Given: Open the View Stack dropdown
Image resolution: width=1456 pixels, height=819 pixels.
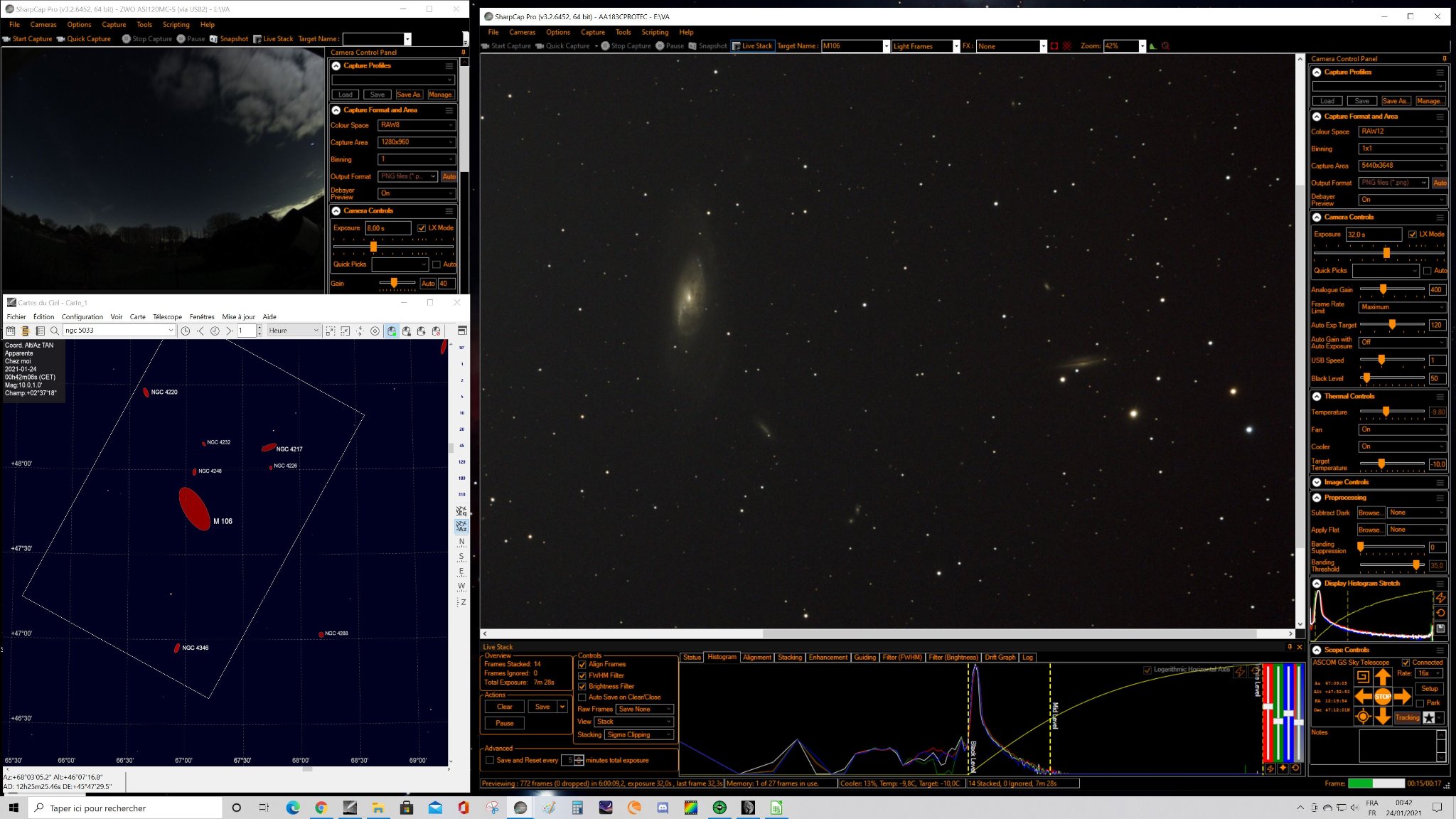Looking at the screenshot, I should click(634, 722).
